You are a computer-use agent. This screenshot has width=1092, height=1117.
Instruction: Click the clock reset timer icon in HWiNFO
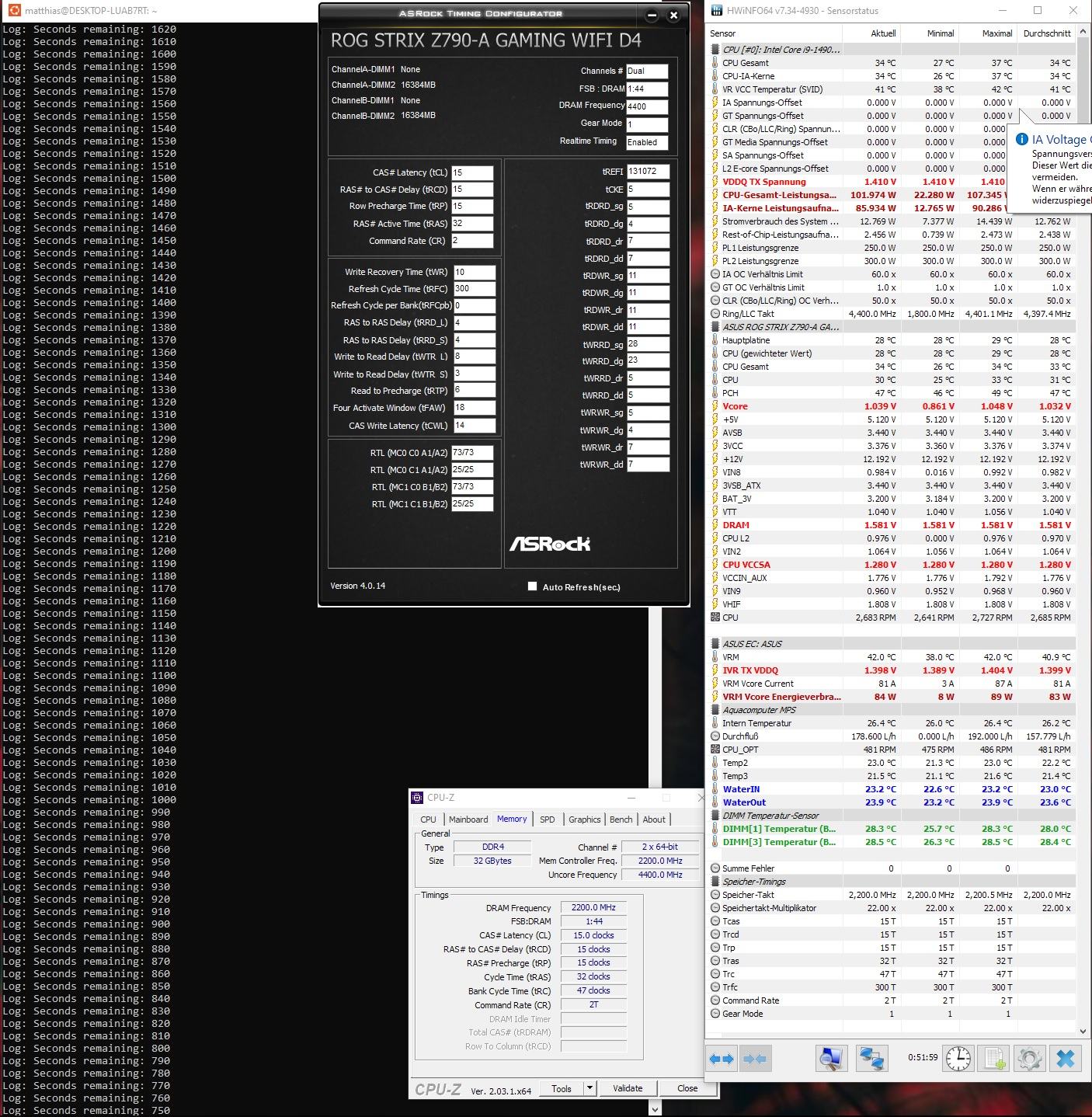click(958, 1059)
